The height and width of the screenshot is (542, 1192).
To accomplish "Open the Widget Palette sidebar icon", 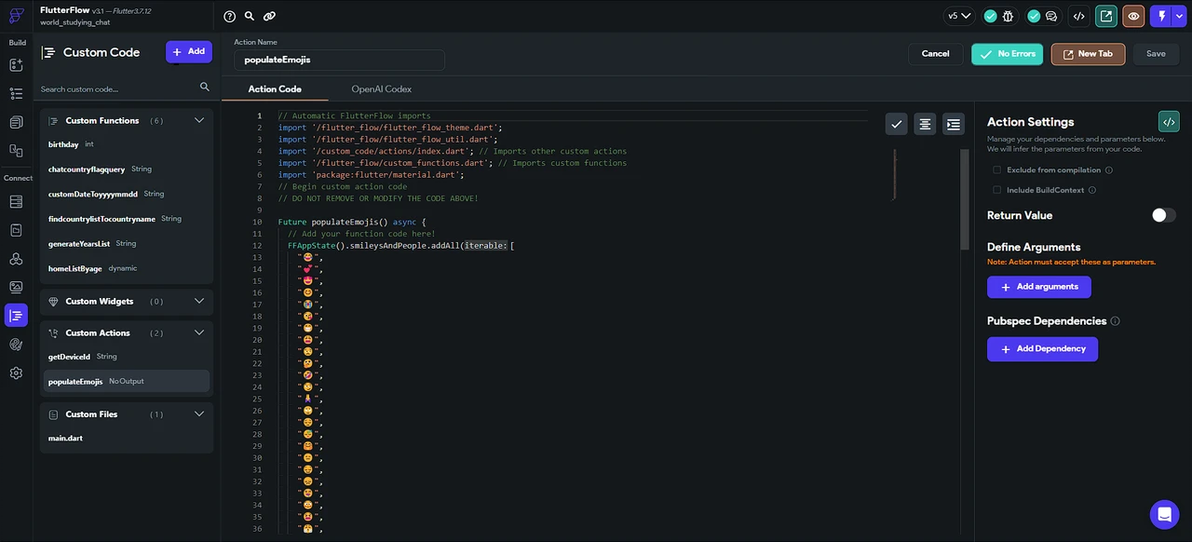I will 16,65.
